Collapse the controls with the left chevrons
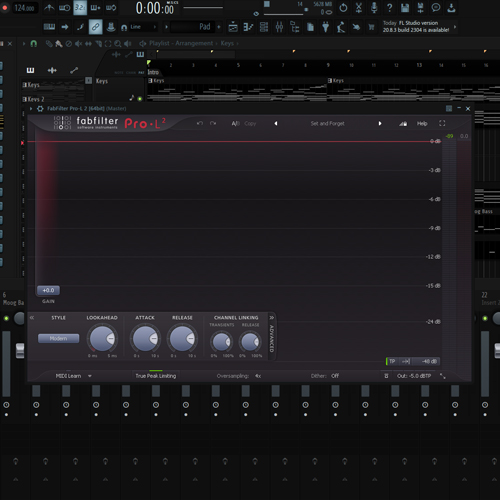This screenshot has width=500, height=500. 32,318
